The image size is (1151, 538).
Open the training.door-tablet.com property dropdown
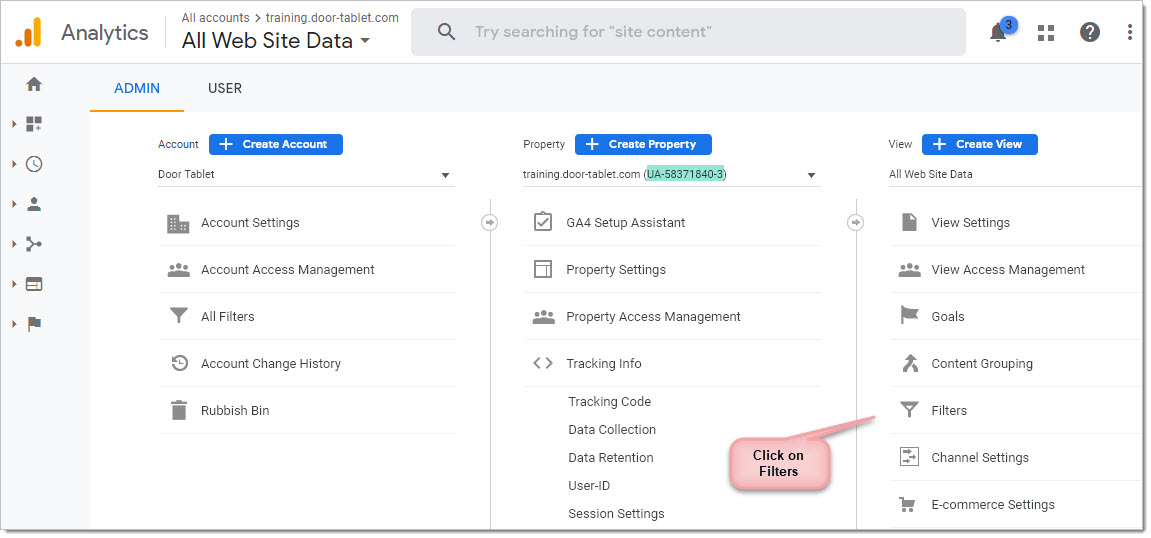click(670, 175)
